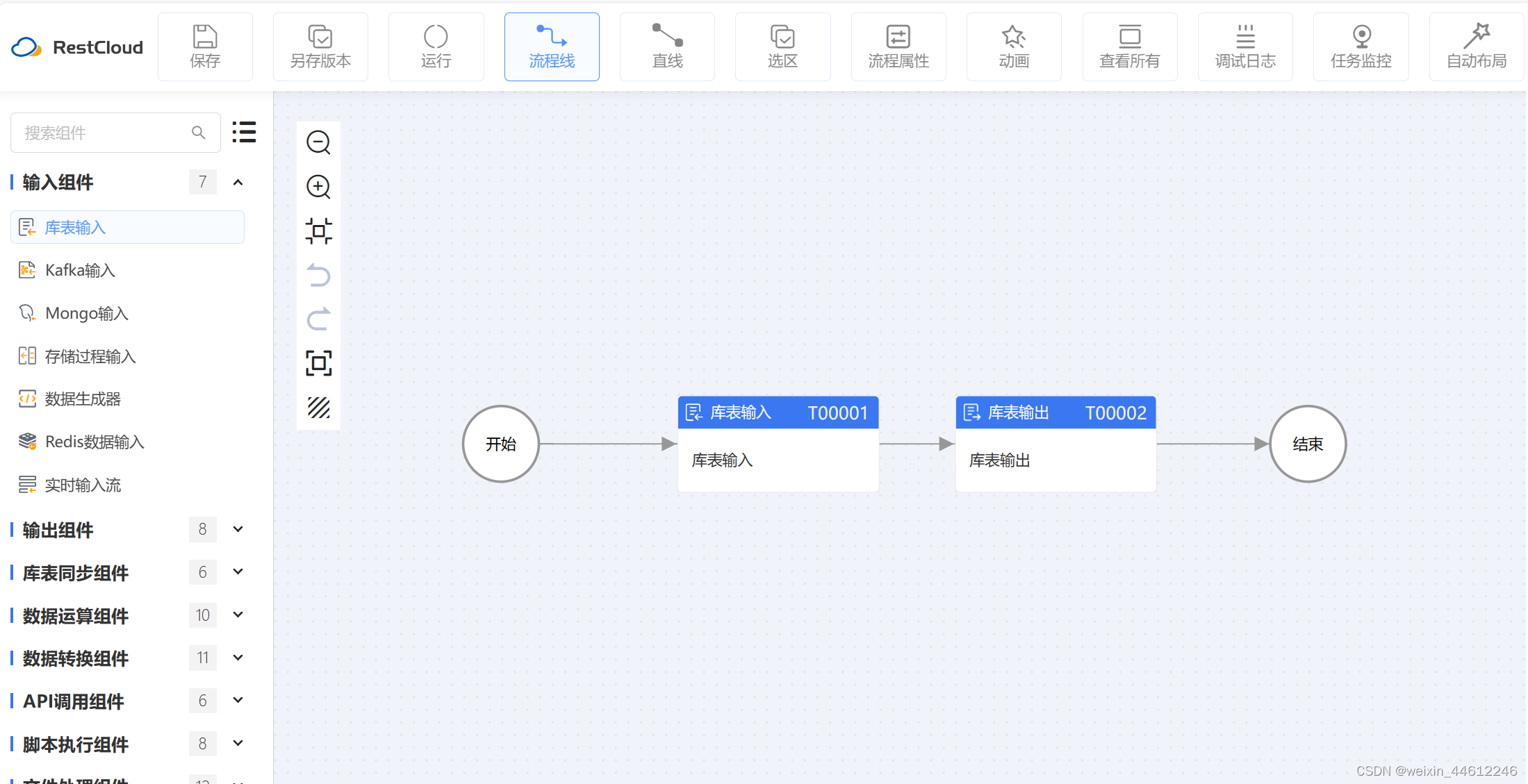Expand the 数据运算组件 section
Image resolution: width=1528 pixels, height=784 pixels.
pos(238,615)
